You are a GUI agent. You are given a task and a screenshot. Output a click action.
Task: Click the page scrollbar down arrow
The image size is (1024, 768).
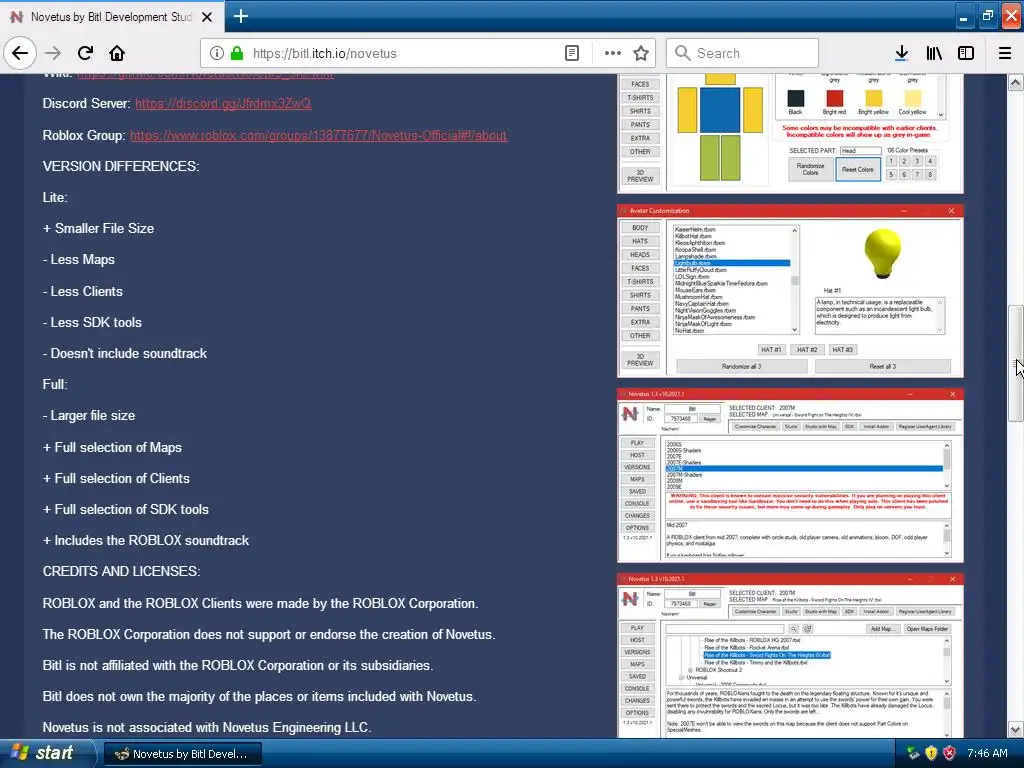(1016, 729)
